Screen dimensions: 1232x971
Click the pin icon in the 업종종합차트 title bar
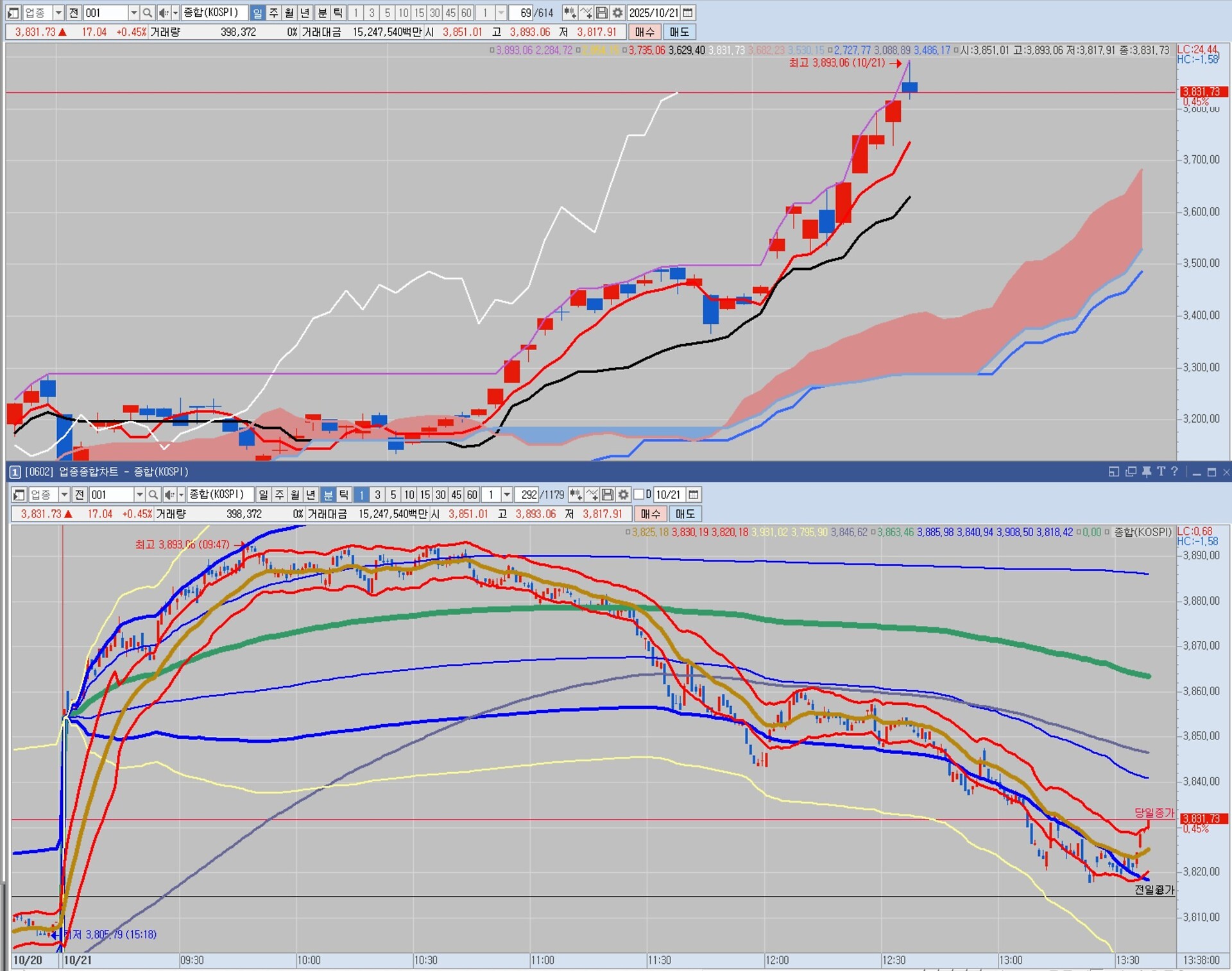1147,472
